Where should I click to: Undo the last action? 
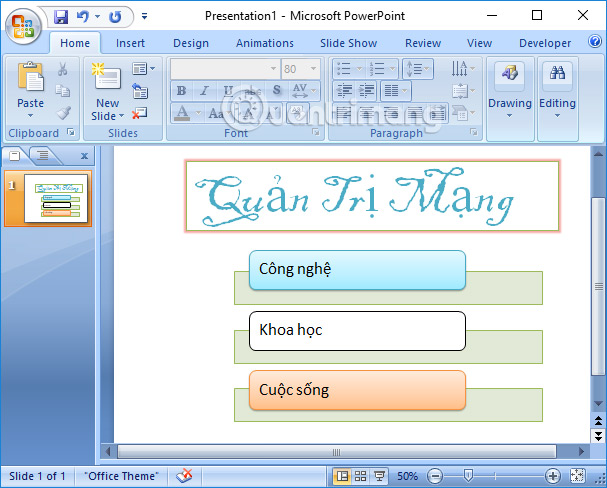pos(84,16)
